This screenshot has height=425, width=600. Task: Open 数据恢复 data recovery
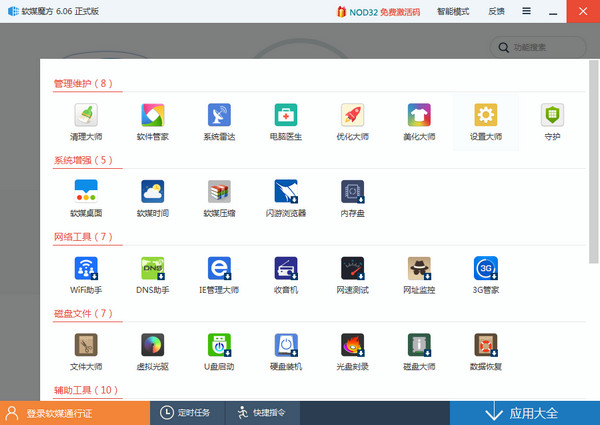click(486, 352)
